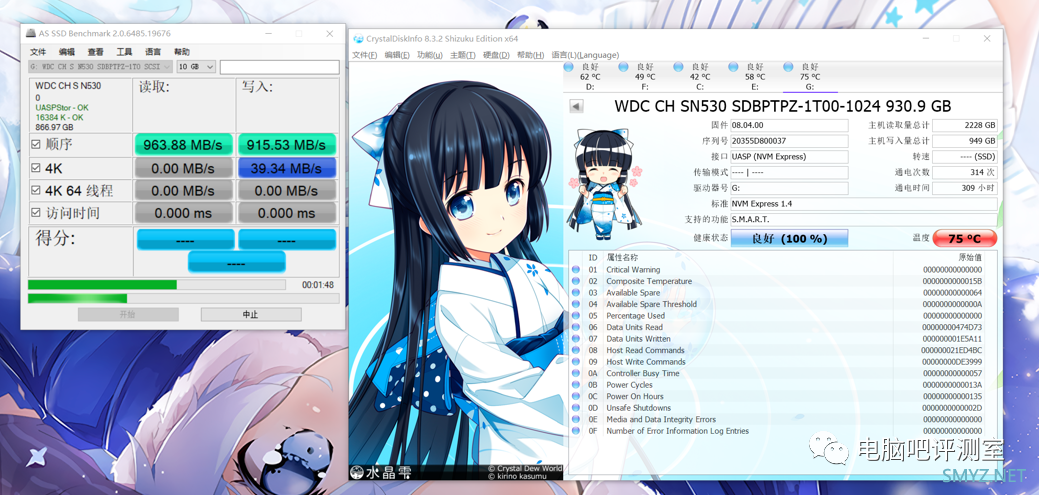Click status orb for Power Cycles row
The width and height of the screenshot is (1039, 495).
576,385
